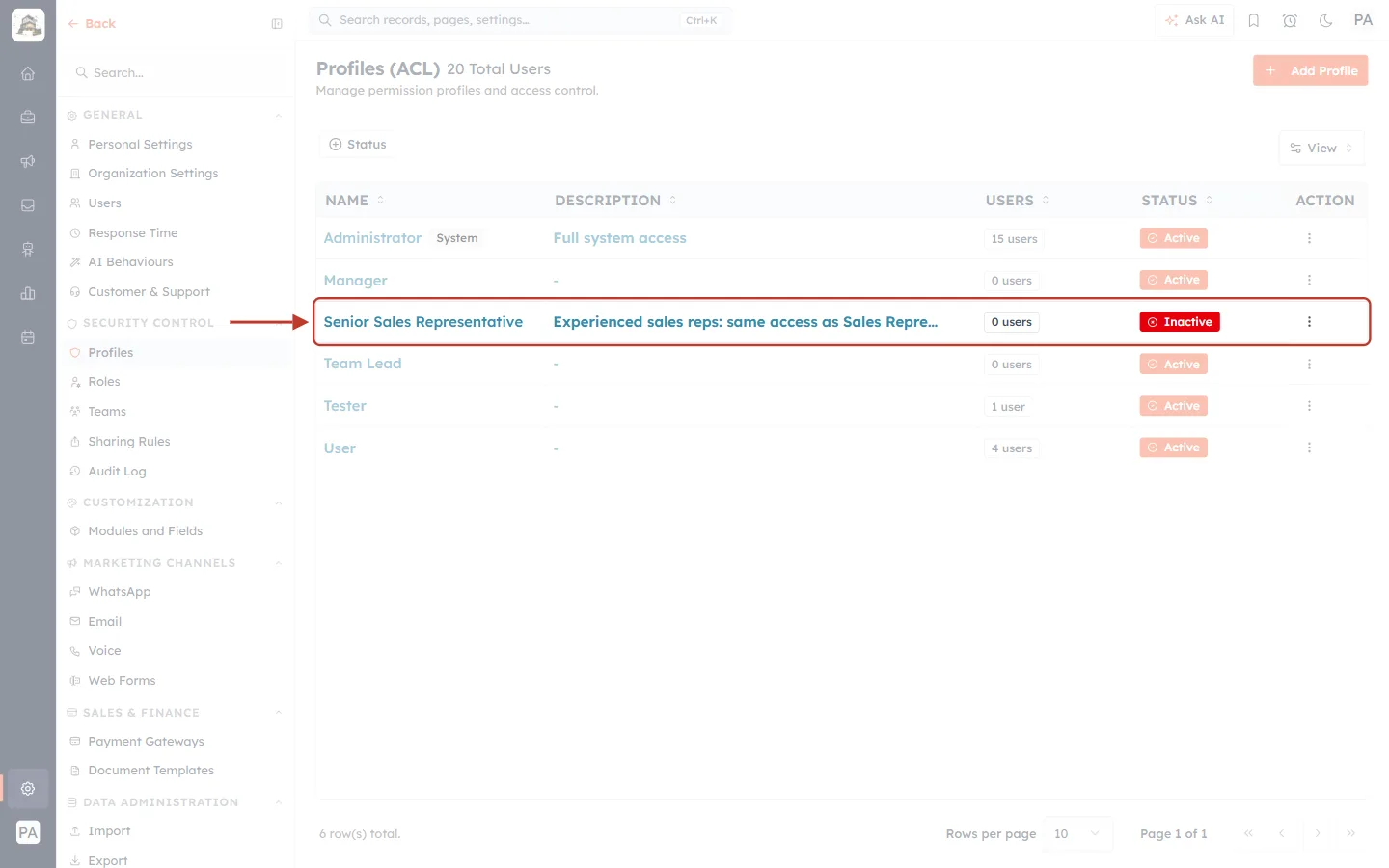The height and width of the screenshot is (868, 1389).
Task: Add a Status filter
Action: [x=358, y=145]
